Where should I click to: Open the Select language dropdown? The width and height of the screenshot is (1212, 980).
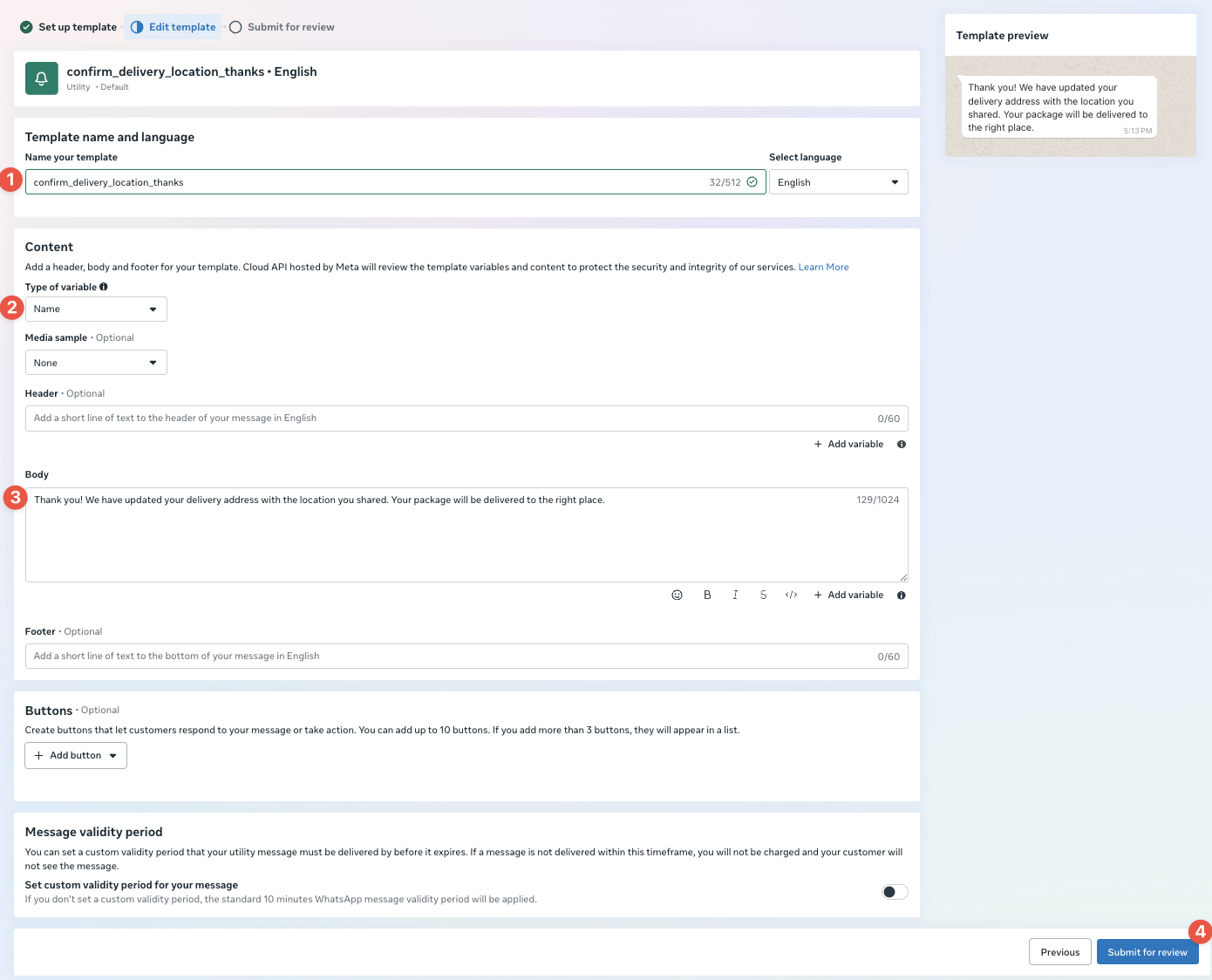(x=838, y=182)
